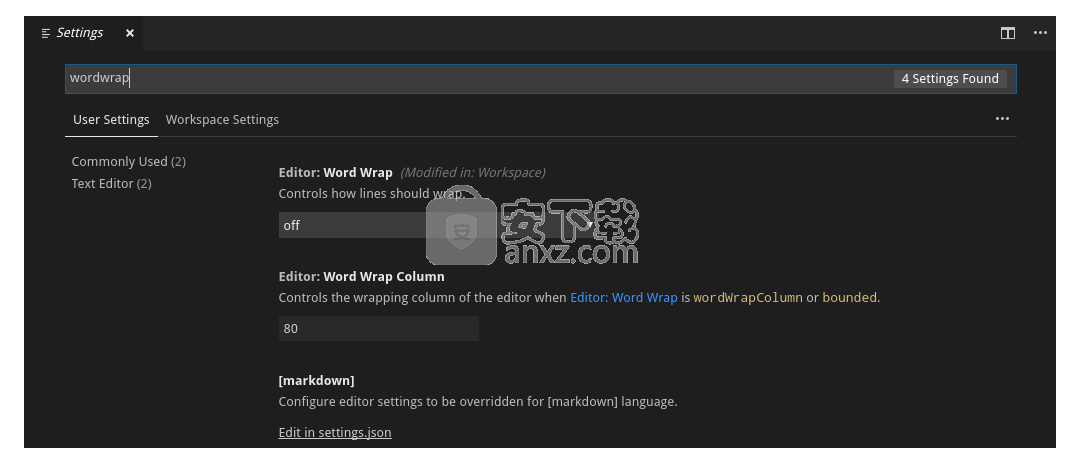Click the 4 Settings Found badge
The width and height of the screenshot is (1069, 454).
(x=950, y=78)
